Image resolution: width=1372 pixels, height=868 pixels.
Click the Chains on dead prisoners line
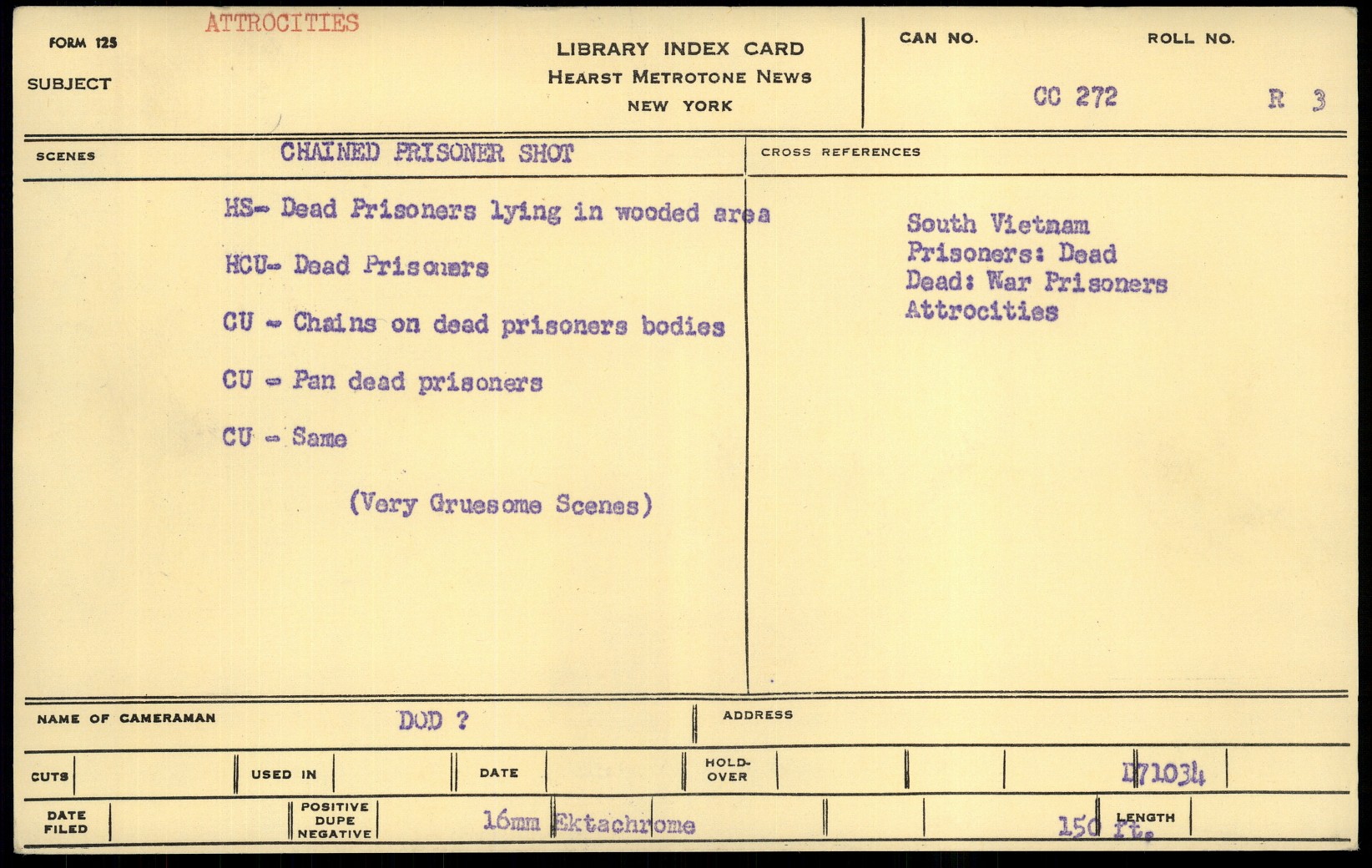tap(473, 324)
